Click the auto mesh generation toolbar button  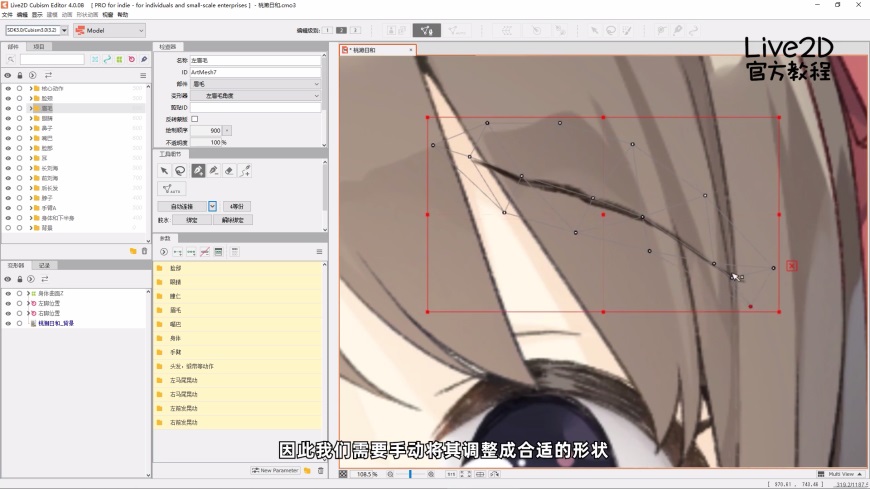tap(457, 31)
